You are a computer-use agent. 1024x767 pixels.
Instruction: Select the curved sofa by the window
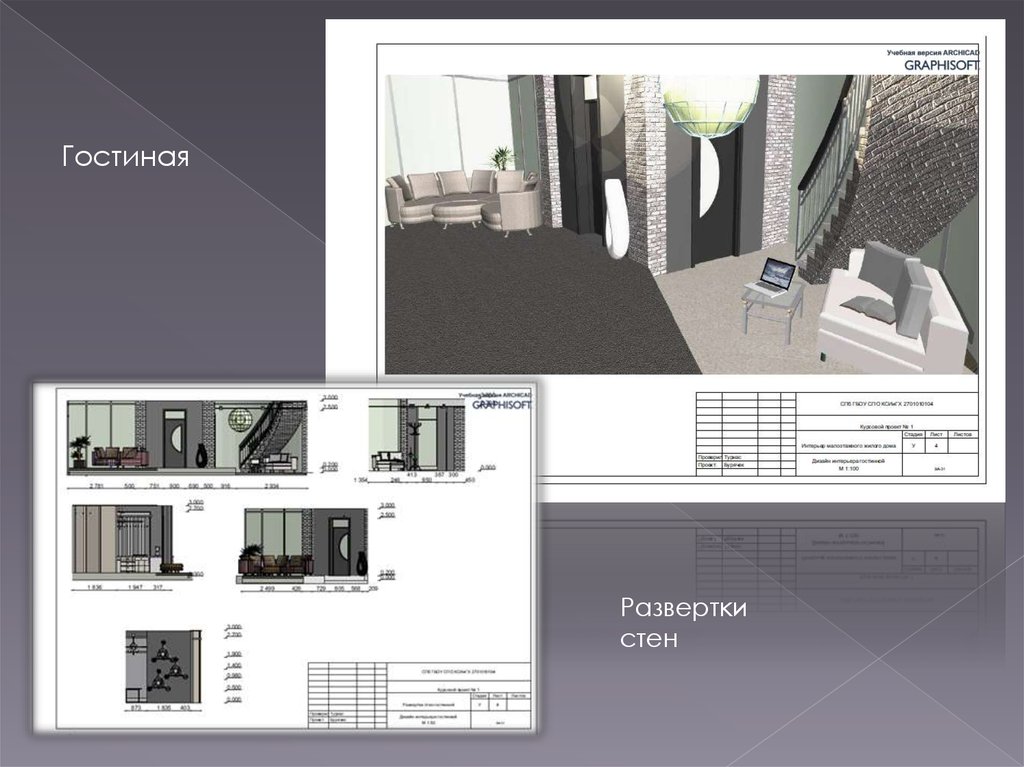tap(465, 200)
